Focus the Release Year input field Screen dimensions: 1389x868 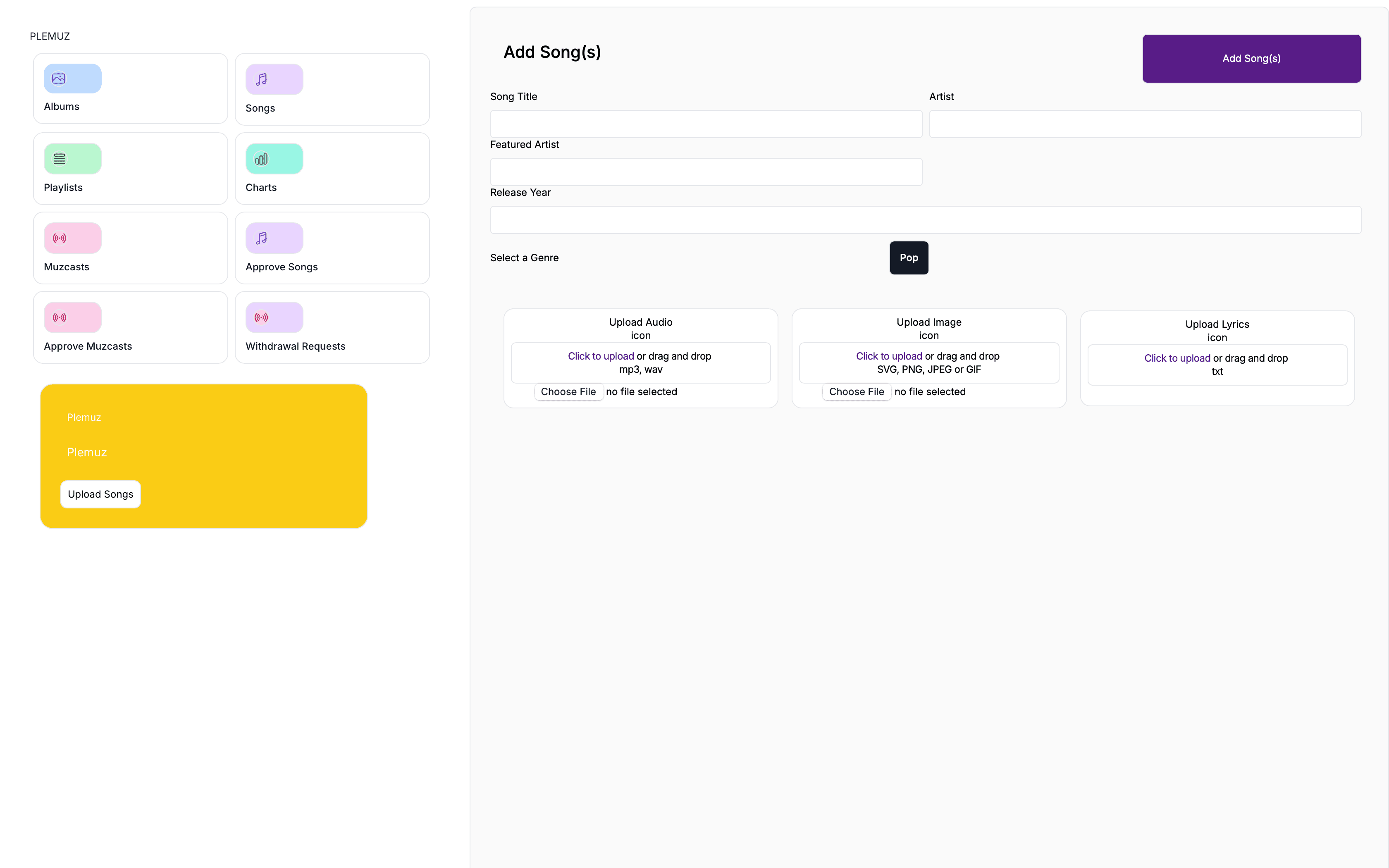pos(925,220)
